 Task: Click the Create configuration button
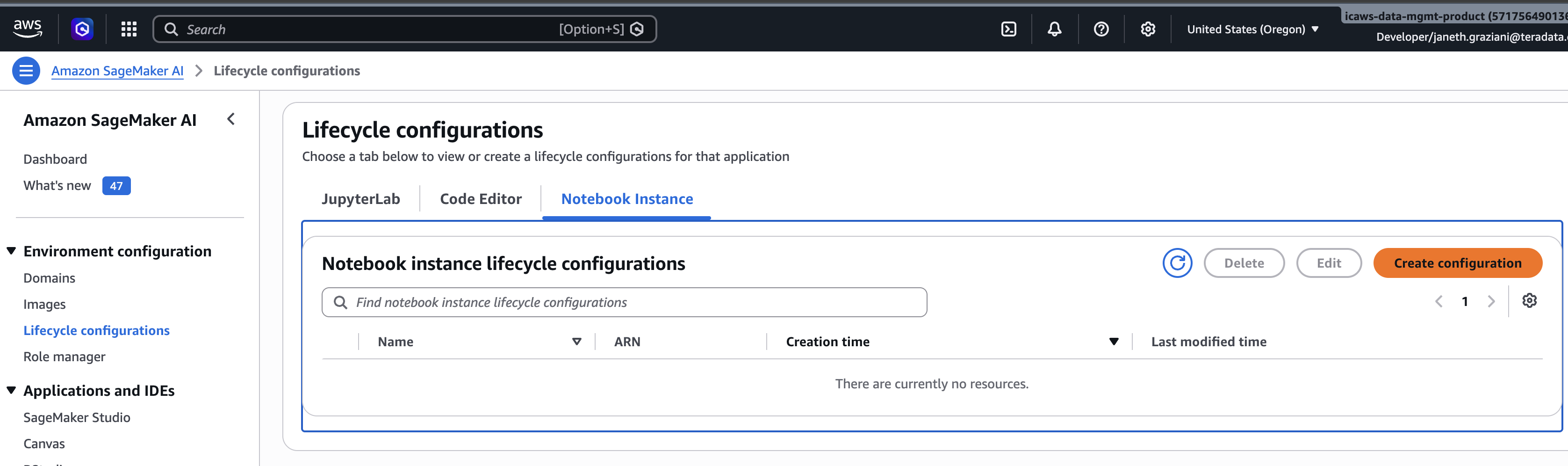pyautogui.click(x=1457, y=263)
